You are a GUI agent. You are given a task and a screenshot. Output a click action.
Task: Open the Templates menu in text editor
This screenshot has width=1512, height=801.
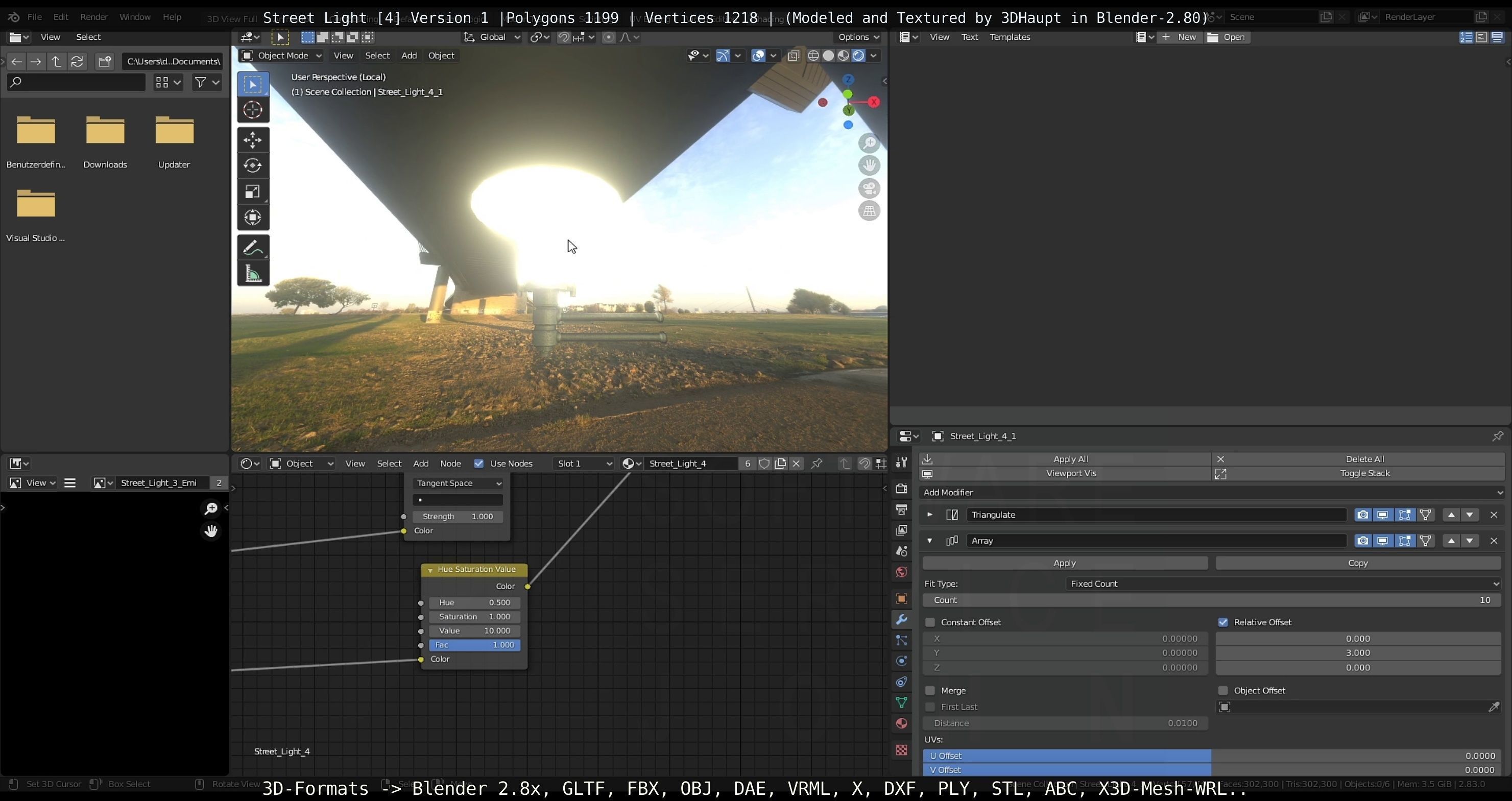pos(1010,37)
